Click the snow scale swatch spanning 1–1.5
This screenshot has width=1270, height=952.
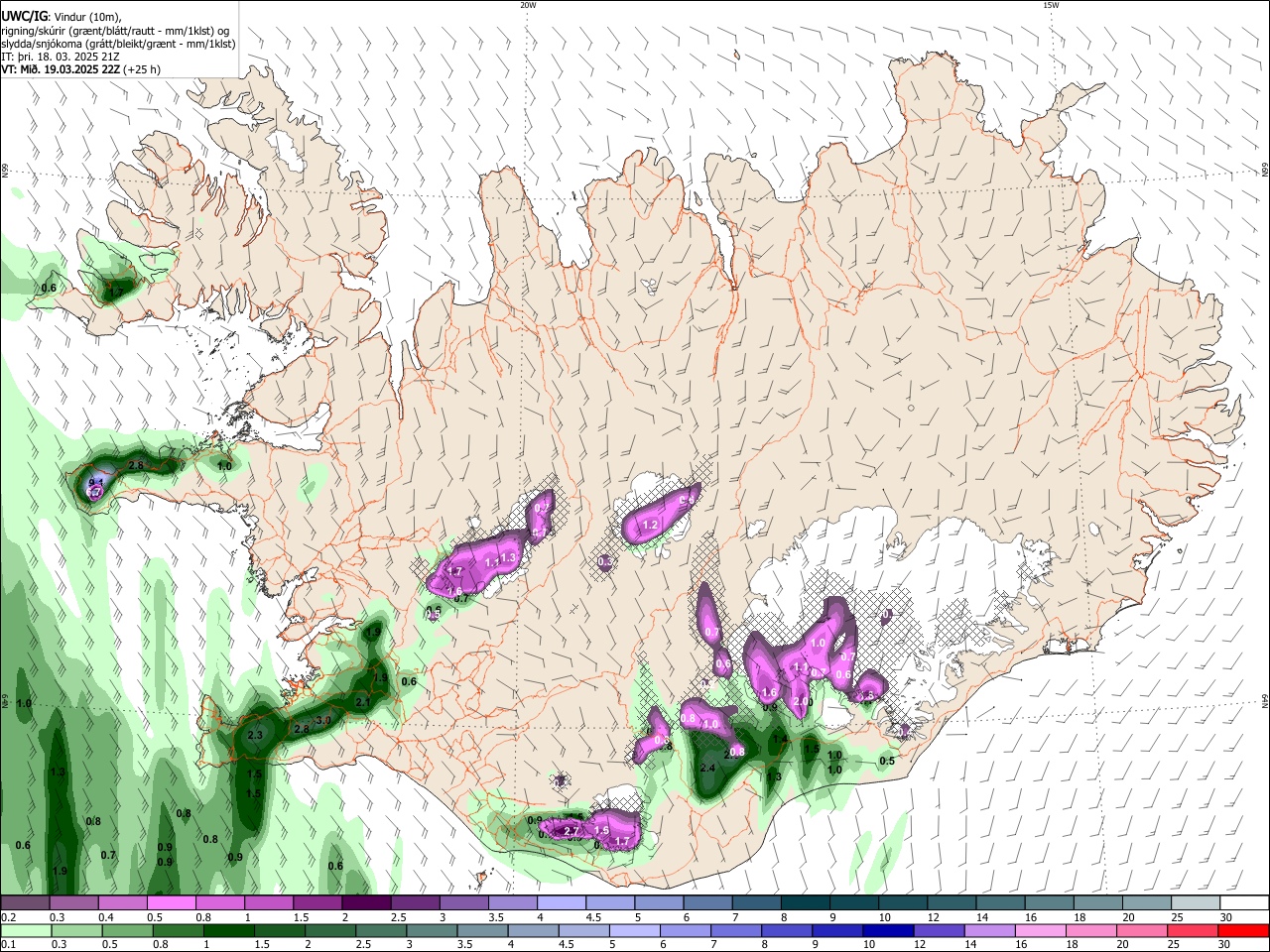point(268,902)
